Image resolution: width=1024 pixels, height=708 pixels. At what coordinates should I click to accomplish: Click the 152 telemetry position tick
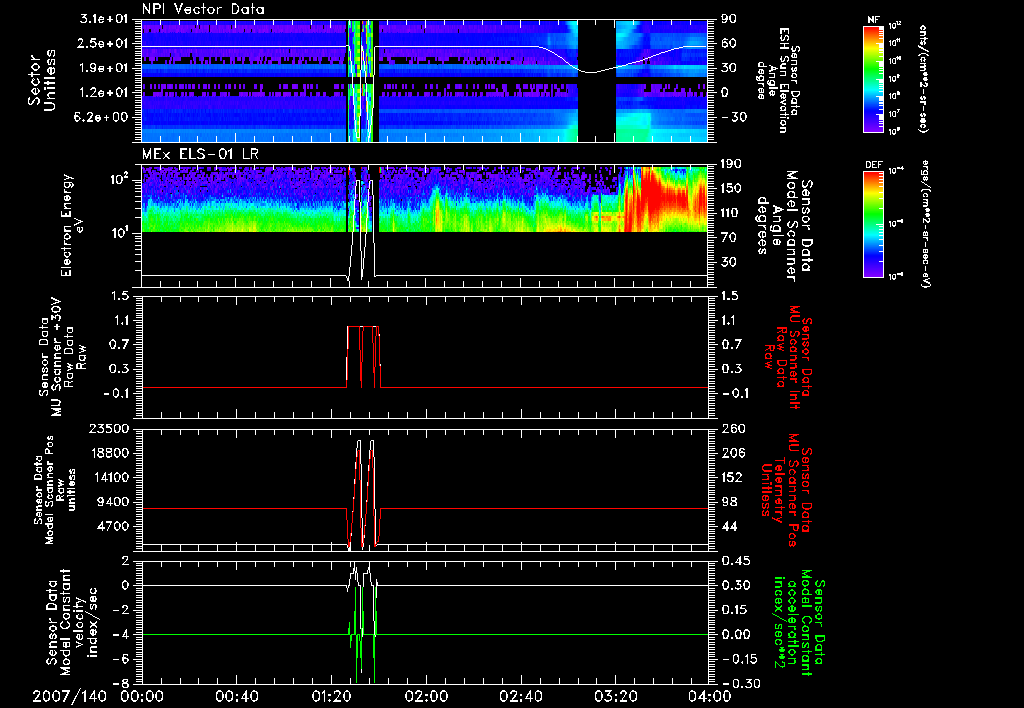point(732,477)
